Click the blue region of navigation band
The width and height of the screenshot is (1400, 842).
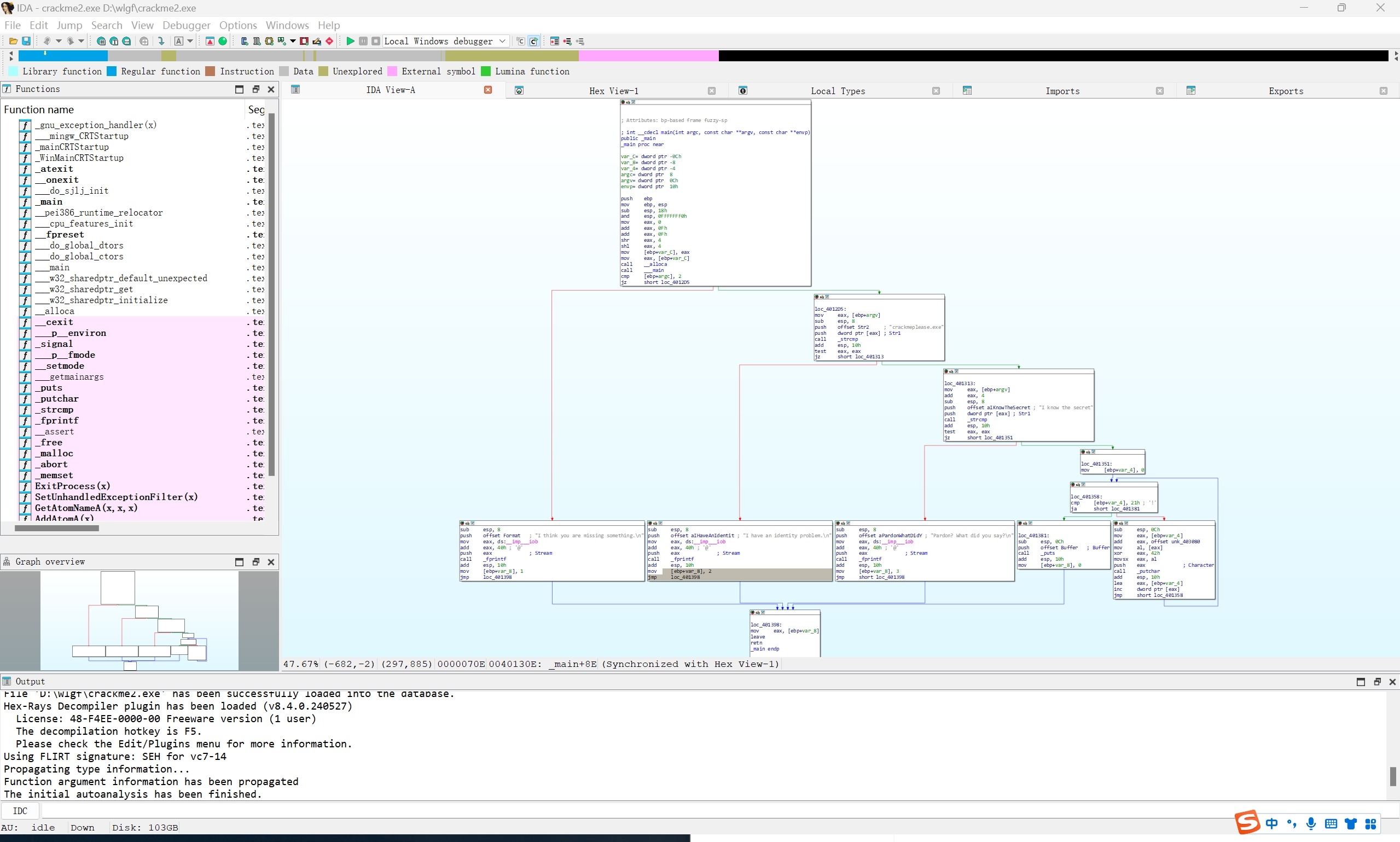coord(63,56)
